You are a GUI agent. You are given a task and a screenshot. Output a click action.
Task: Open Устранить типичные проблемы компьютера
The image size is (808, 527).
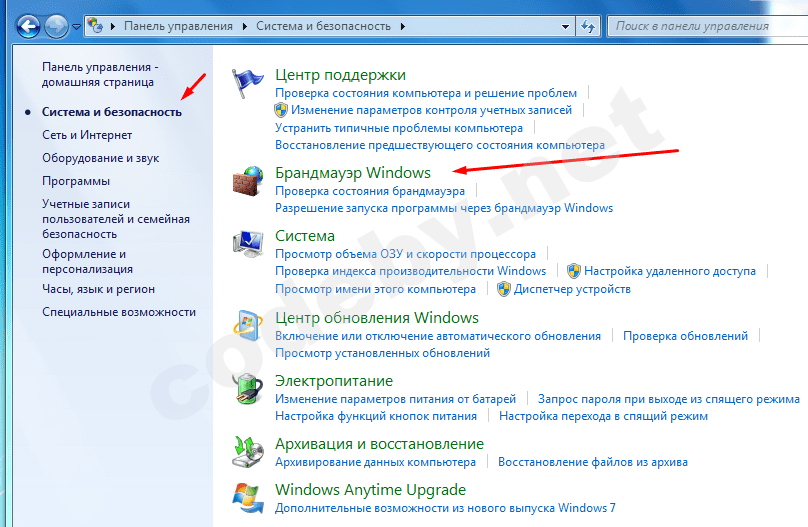399,128
